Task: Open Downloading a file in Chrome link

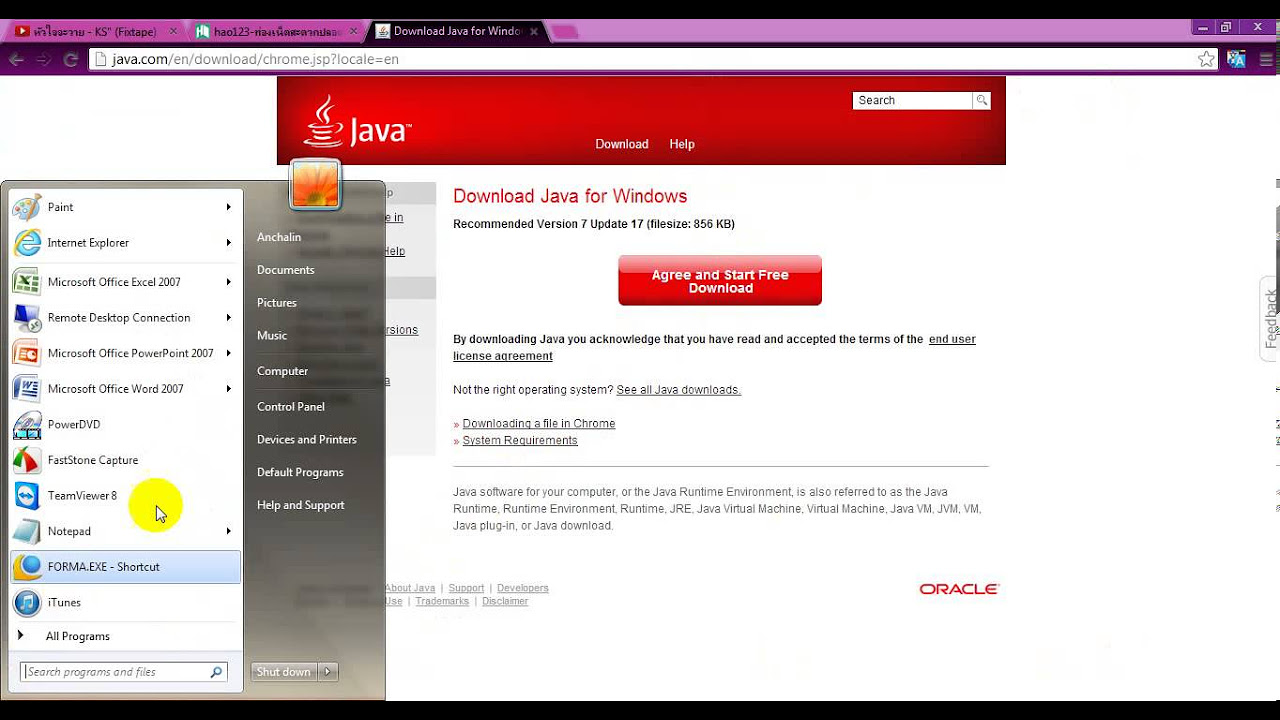Action: pos(539,424)
